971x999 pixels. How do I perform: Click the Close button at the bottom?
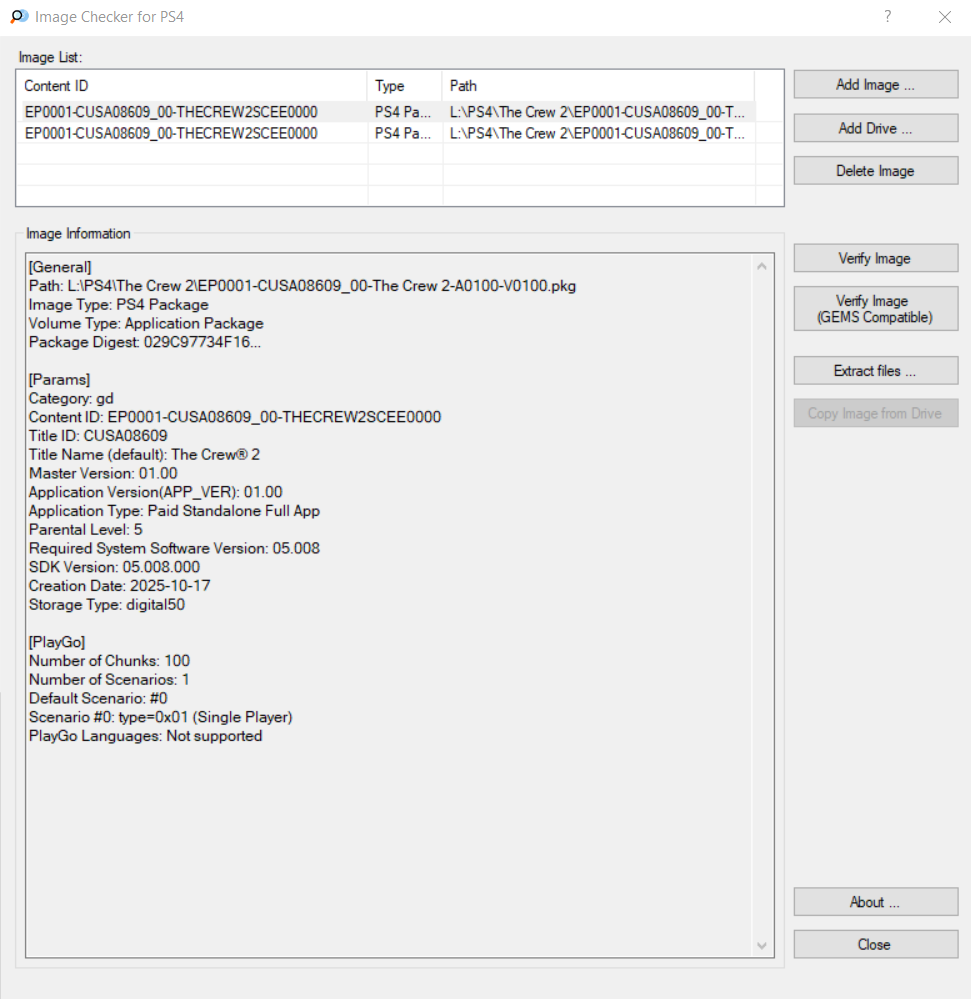pyautogui.click(x=875, y=944)
